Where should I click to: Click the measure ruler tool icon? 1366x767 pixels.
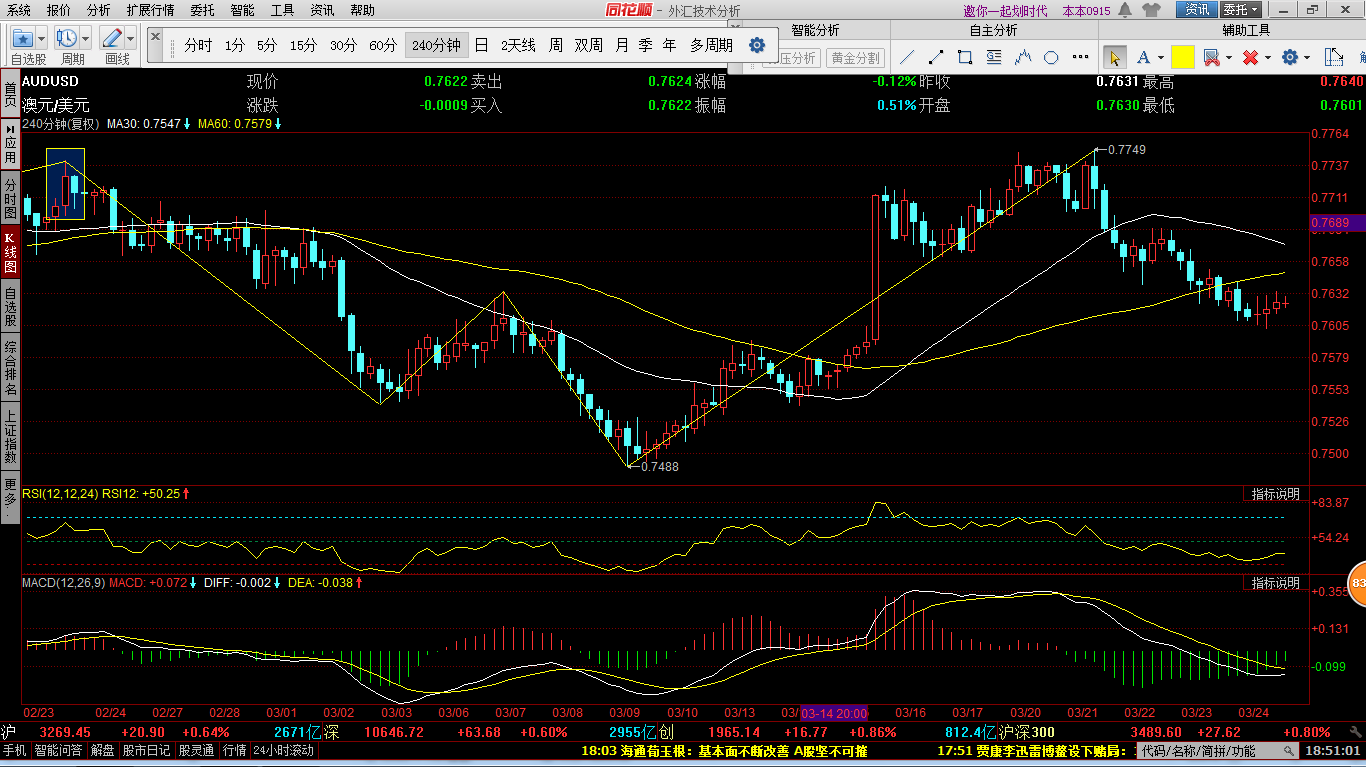(x=1334, y=57)
